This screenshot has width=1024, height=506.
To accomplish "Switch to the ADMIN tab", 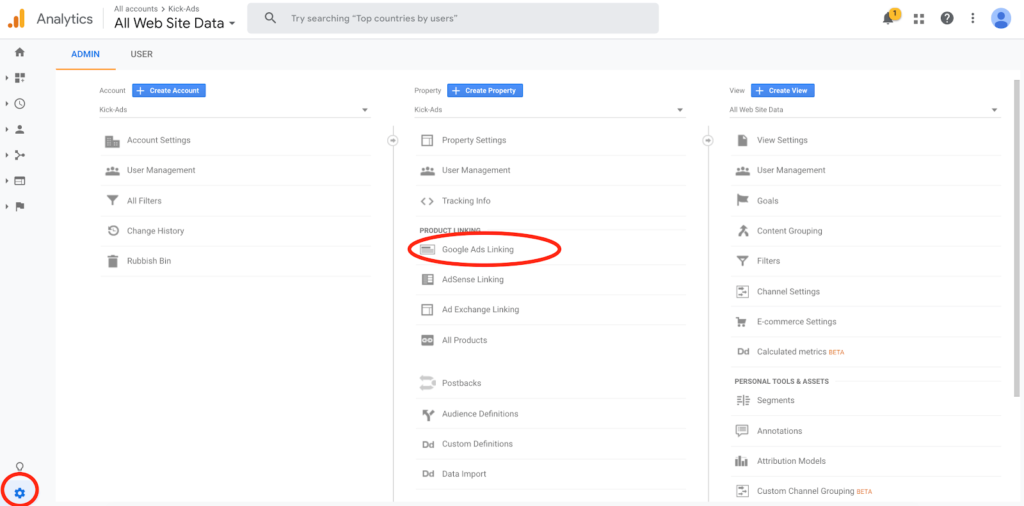I will 86,54.
